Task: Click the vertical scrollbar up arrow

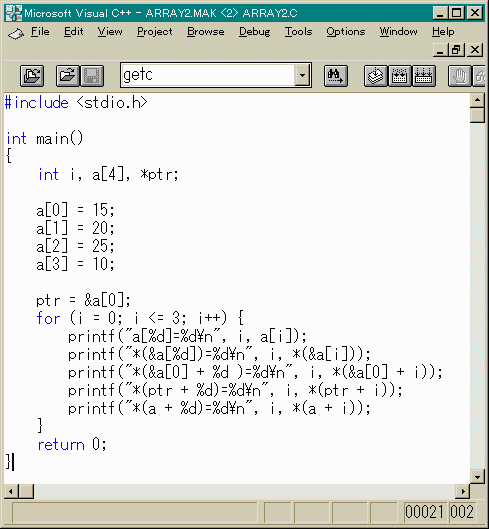Action: (478, 100)
